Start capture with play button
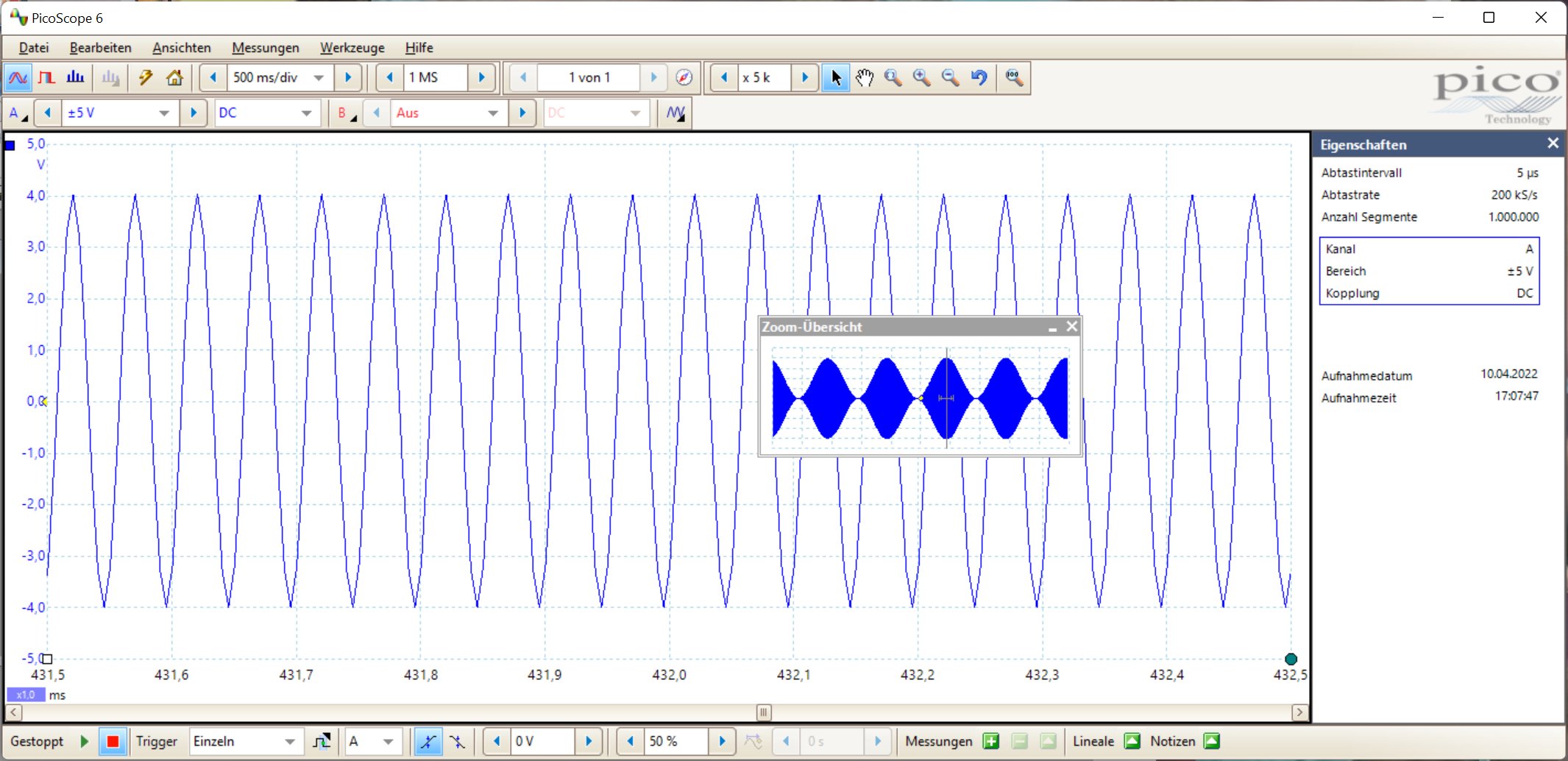Screen dimensions: 1568x761 [x=85, y=741]
